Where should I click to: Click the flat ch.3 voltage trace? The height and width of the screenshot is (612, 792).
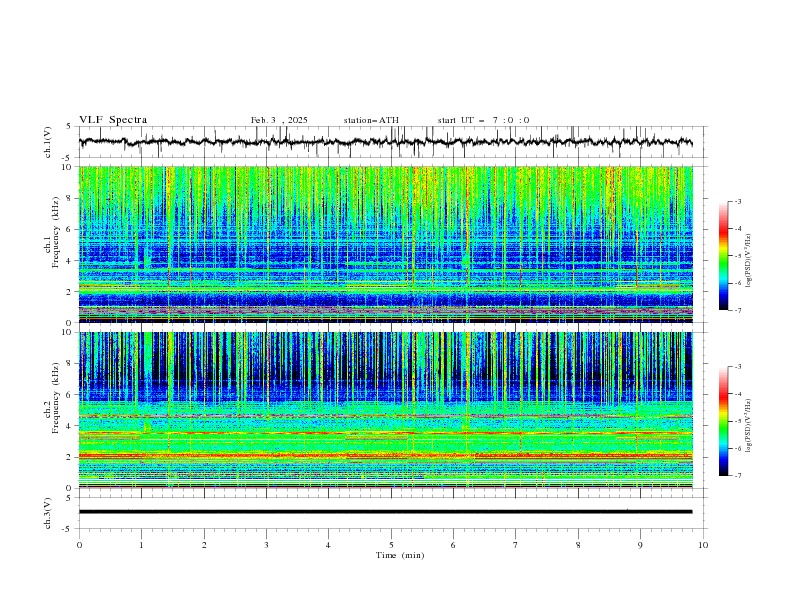point(385,512)
